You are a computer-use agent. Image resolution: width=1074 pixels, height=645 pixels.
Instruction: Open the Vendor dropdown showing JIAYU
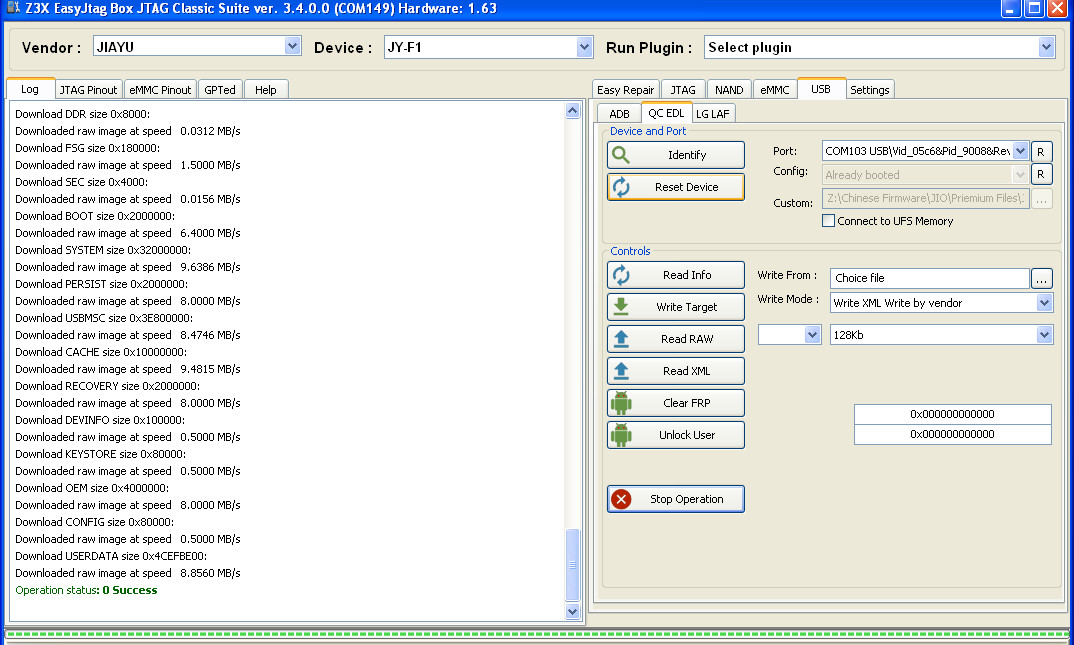pos(292,46)
